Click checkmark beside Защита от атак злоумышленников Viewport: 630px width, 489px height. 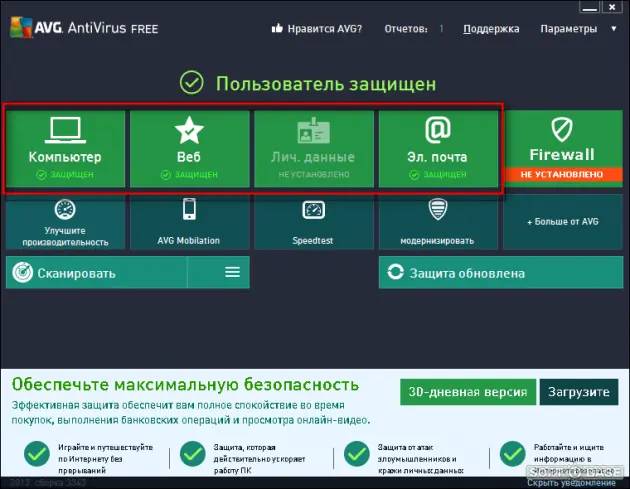[x=357, y=453]
